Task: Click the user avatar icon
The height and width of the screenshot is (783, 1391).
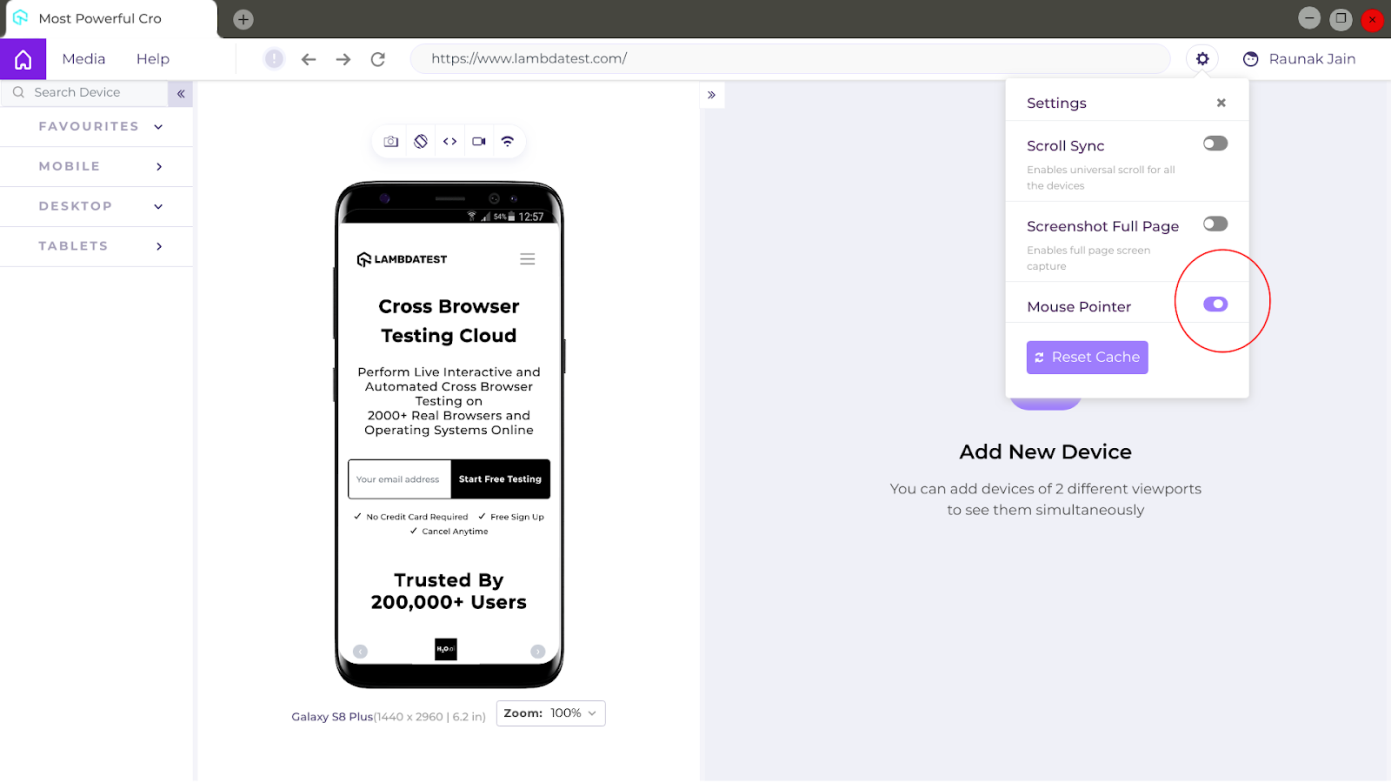Action: pyautogui.click(x=1250, y=59)
